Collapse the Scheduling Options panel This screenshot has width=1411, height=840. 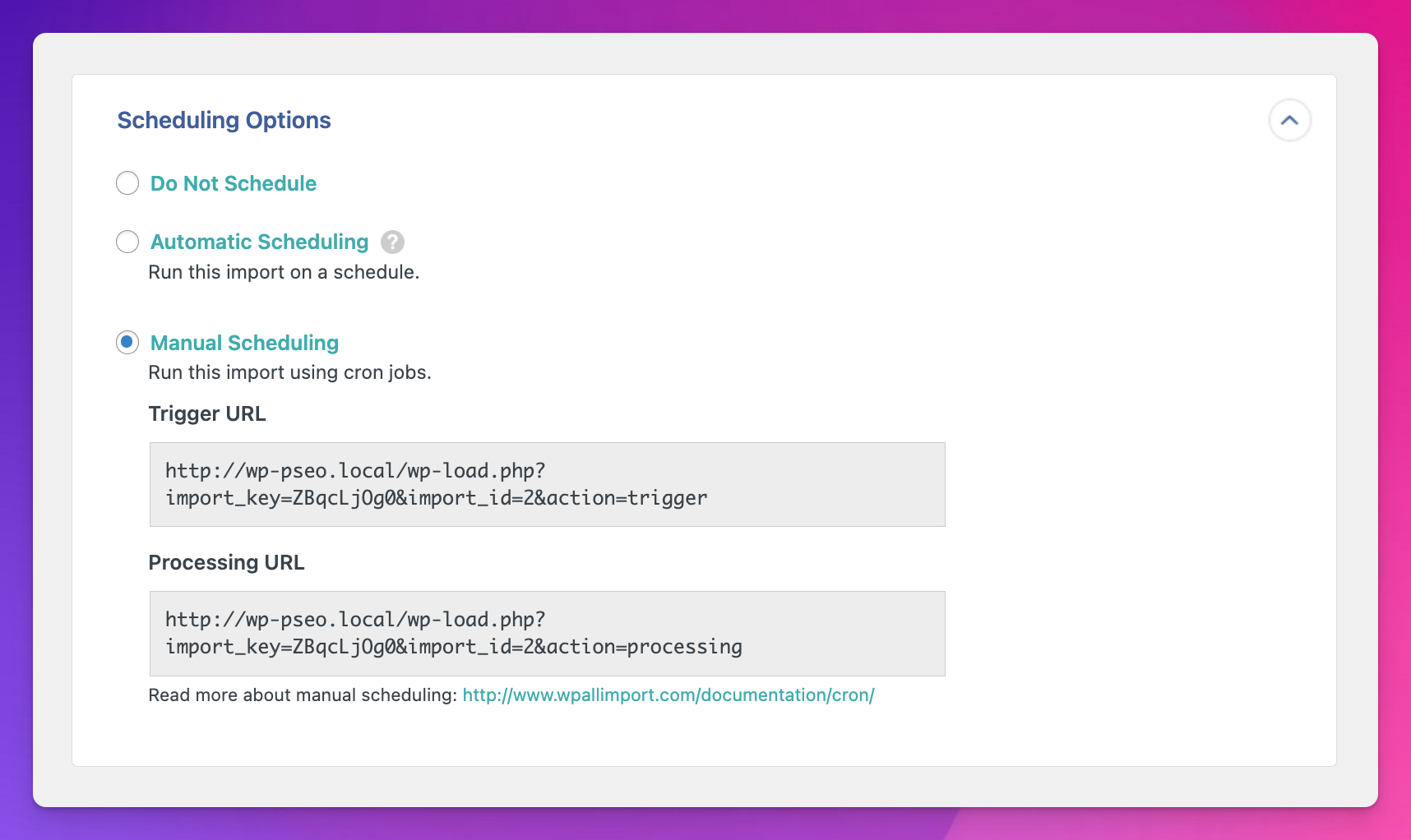(x=1289, y=120)
